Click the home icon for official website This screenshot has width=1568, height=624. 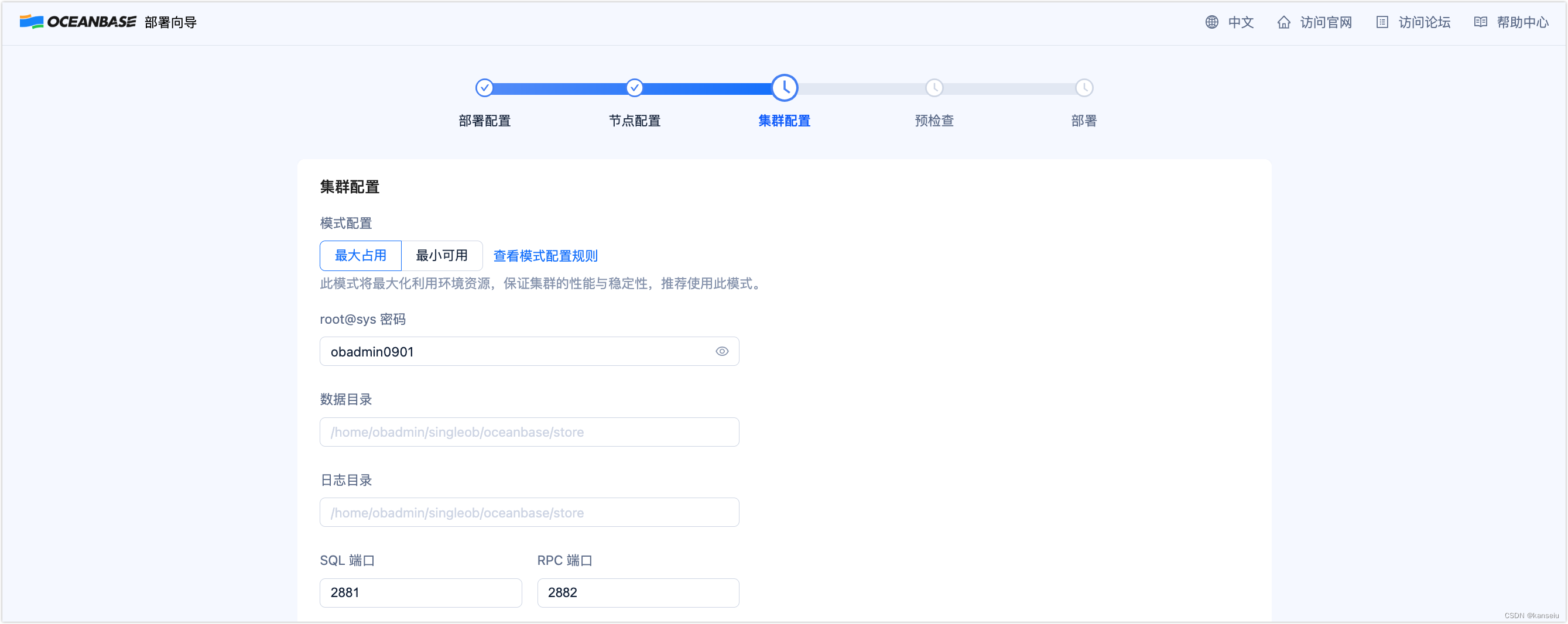pos(1283,22)
